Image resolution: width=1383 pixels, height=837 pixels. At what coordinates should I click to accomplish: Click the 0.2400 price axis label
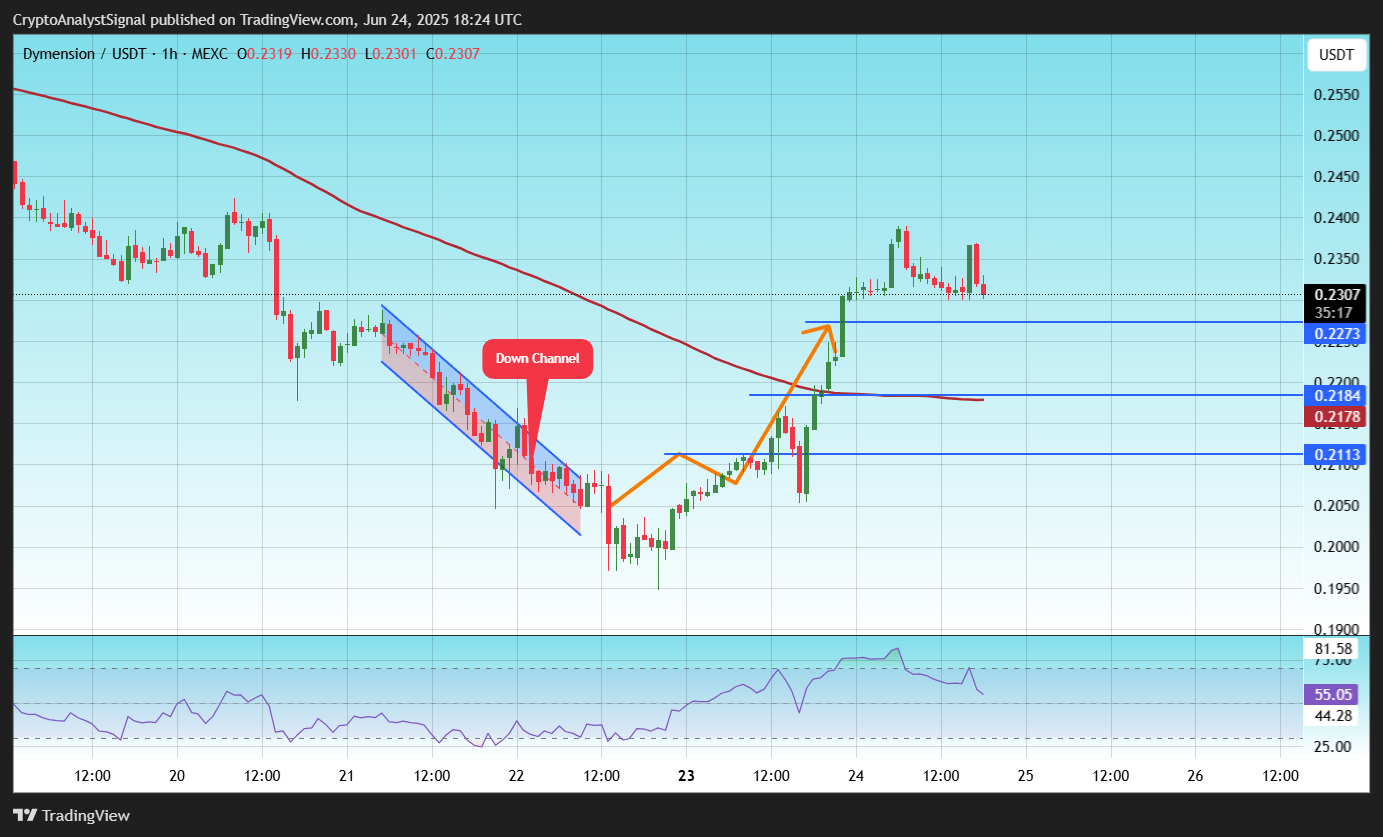click(x=1337, y=218)
